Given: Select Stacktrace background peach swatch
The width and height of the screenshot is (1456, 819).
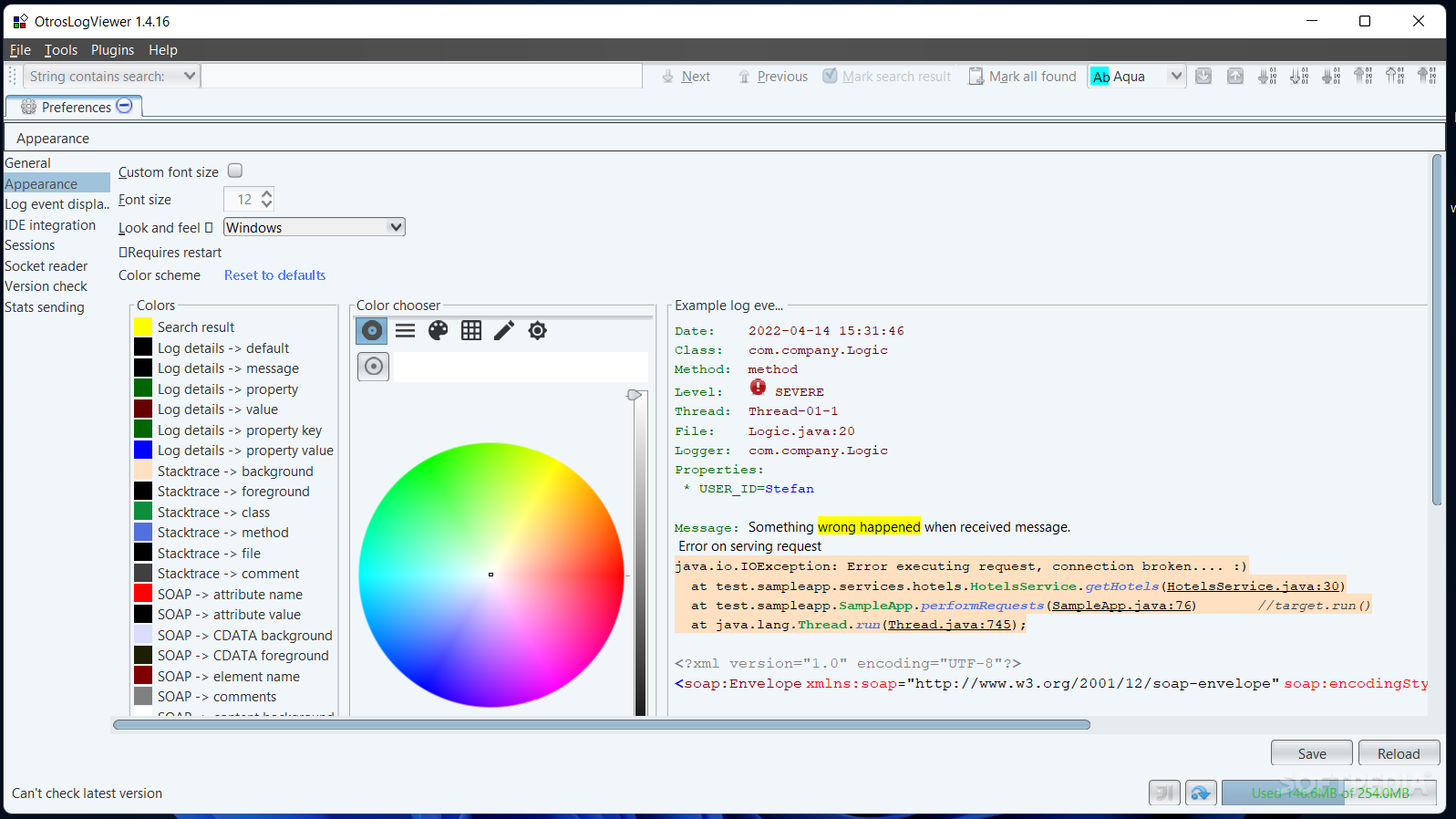Looking at the screenshot, I should click(143, 471).
